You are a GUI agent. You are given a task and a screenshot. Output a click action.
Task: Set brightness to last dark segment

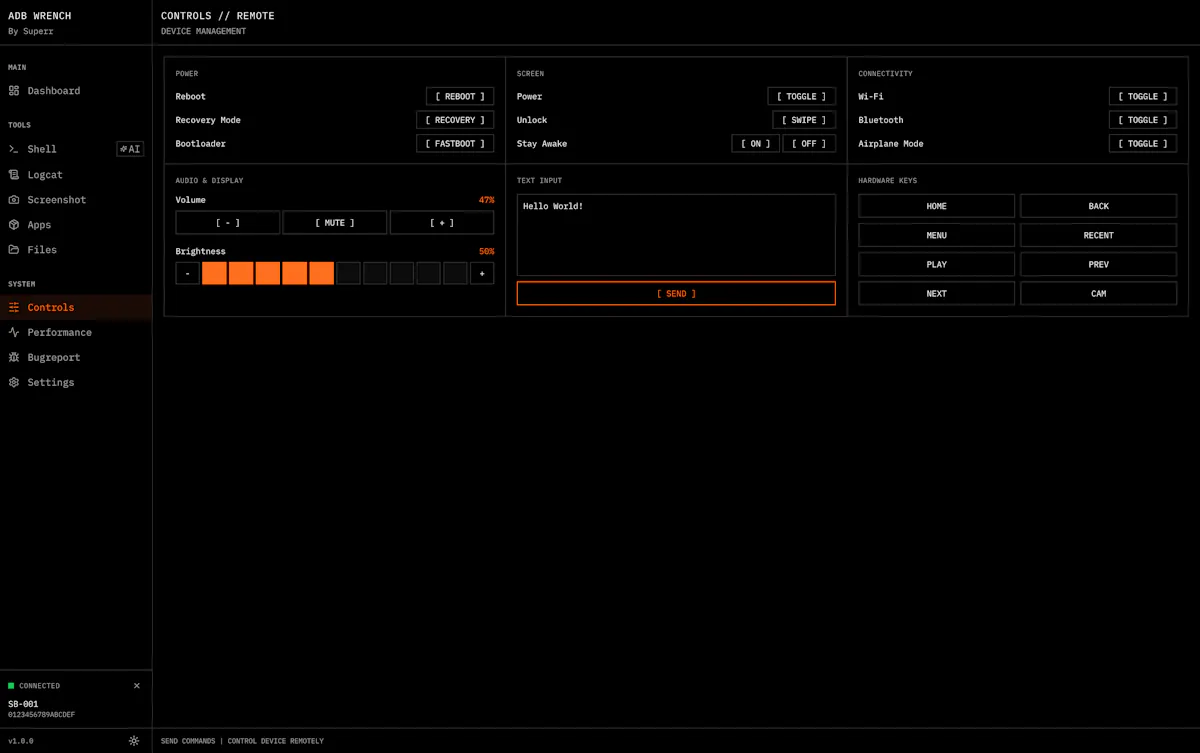point(455,273)
